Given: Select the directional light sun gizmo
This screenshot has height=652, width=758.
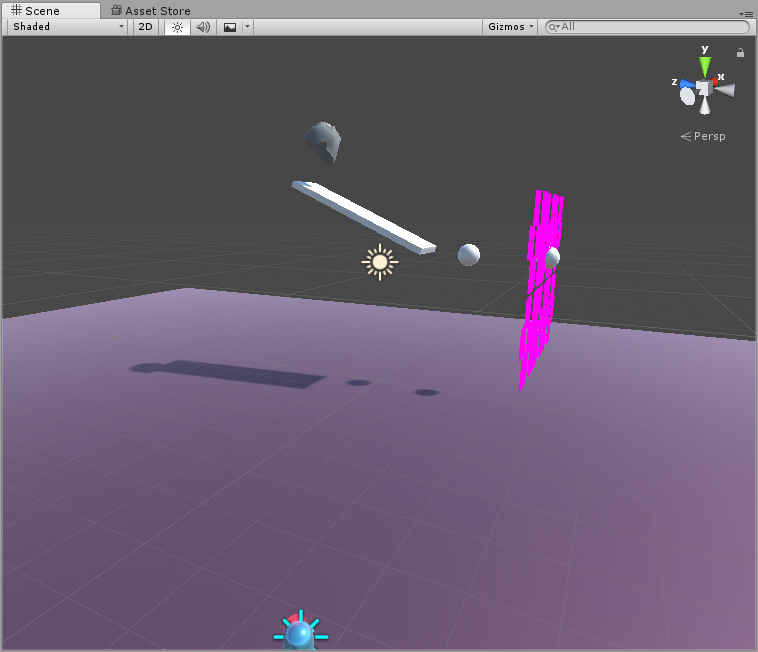Looking at the screenshot, I should tap(380, 262).
